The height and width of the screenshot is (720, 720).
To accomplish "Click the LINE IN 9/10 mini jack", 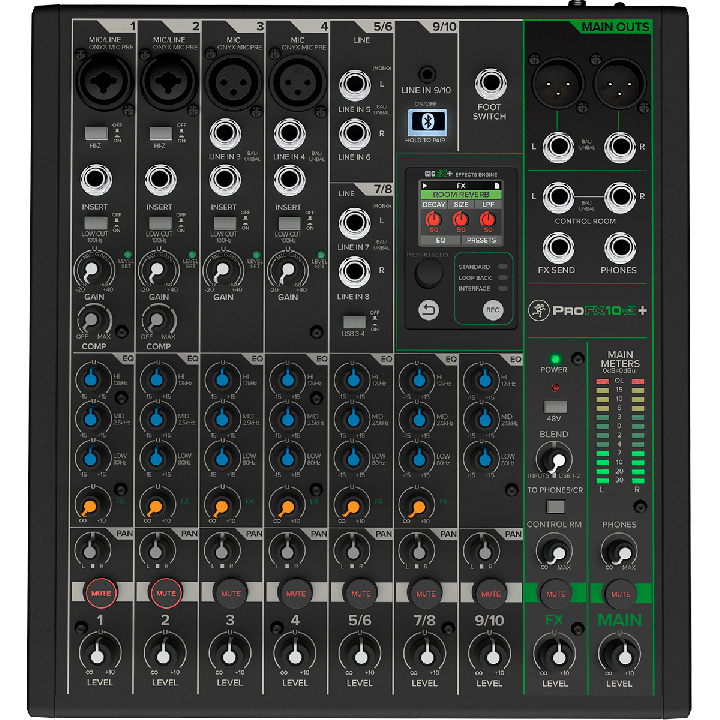I will (x=427, y=73).
